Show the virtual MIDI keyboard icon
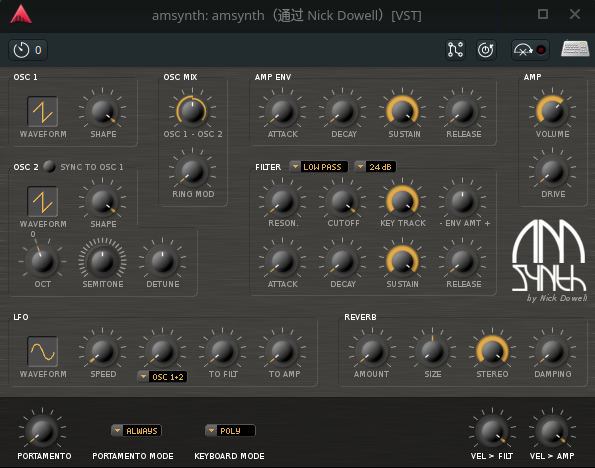The image size is (595, 468). [575, 49]
